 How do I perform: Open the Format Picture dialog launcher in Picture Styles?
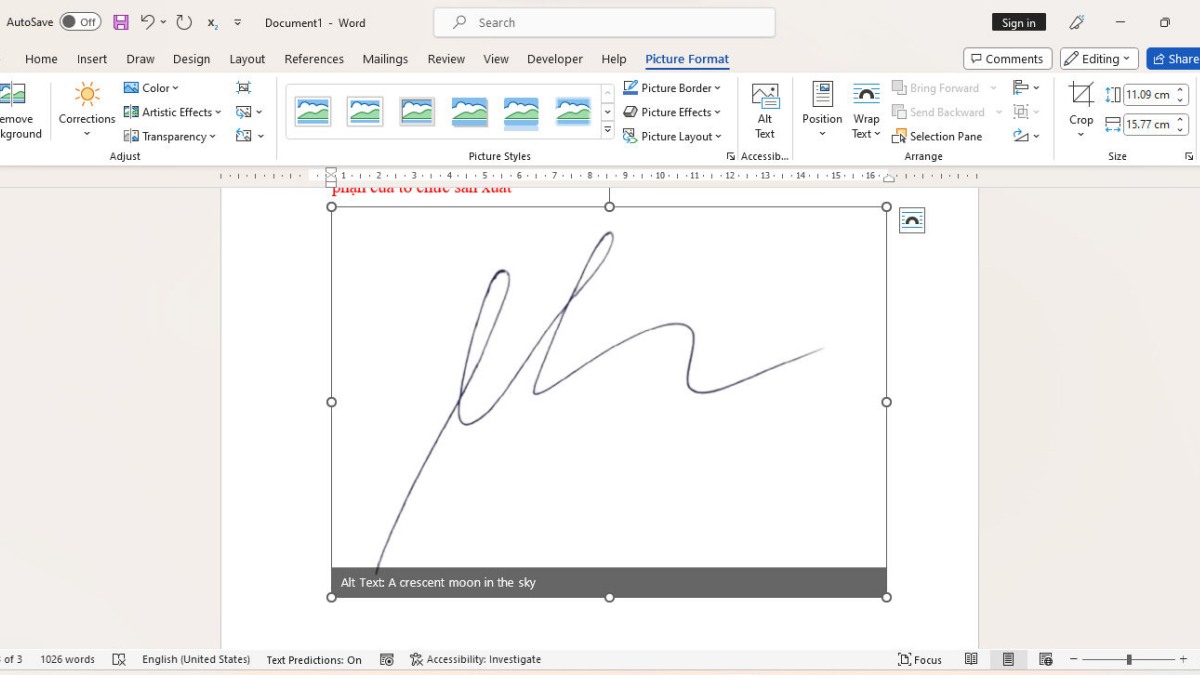tap(731, 157)
